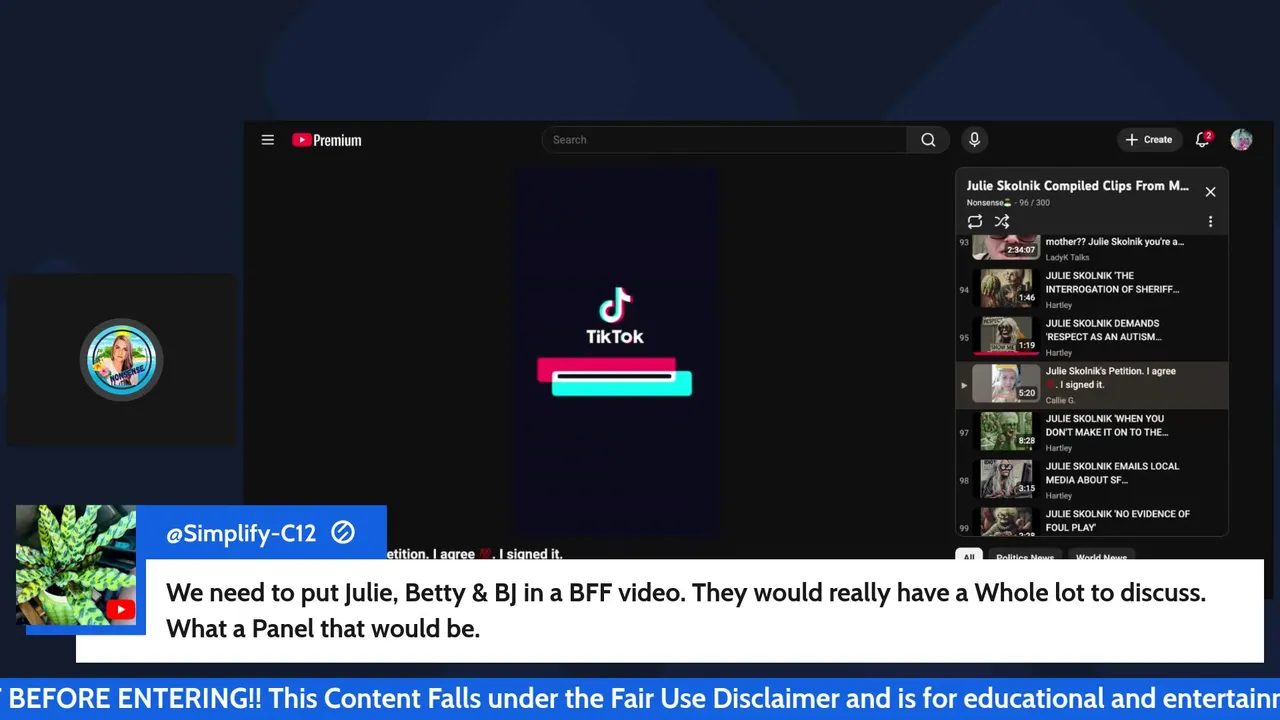The image size is (1280, 720).
Task: Click 'Callie G.' channel name text
Action: 1061,400
